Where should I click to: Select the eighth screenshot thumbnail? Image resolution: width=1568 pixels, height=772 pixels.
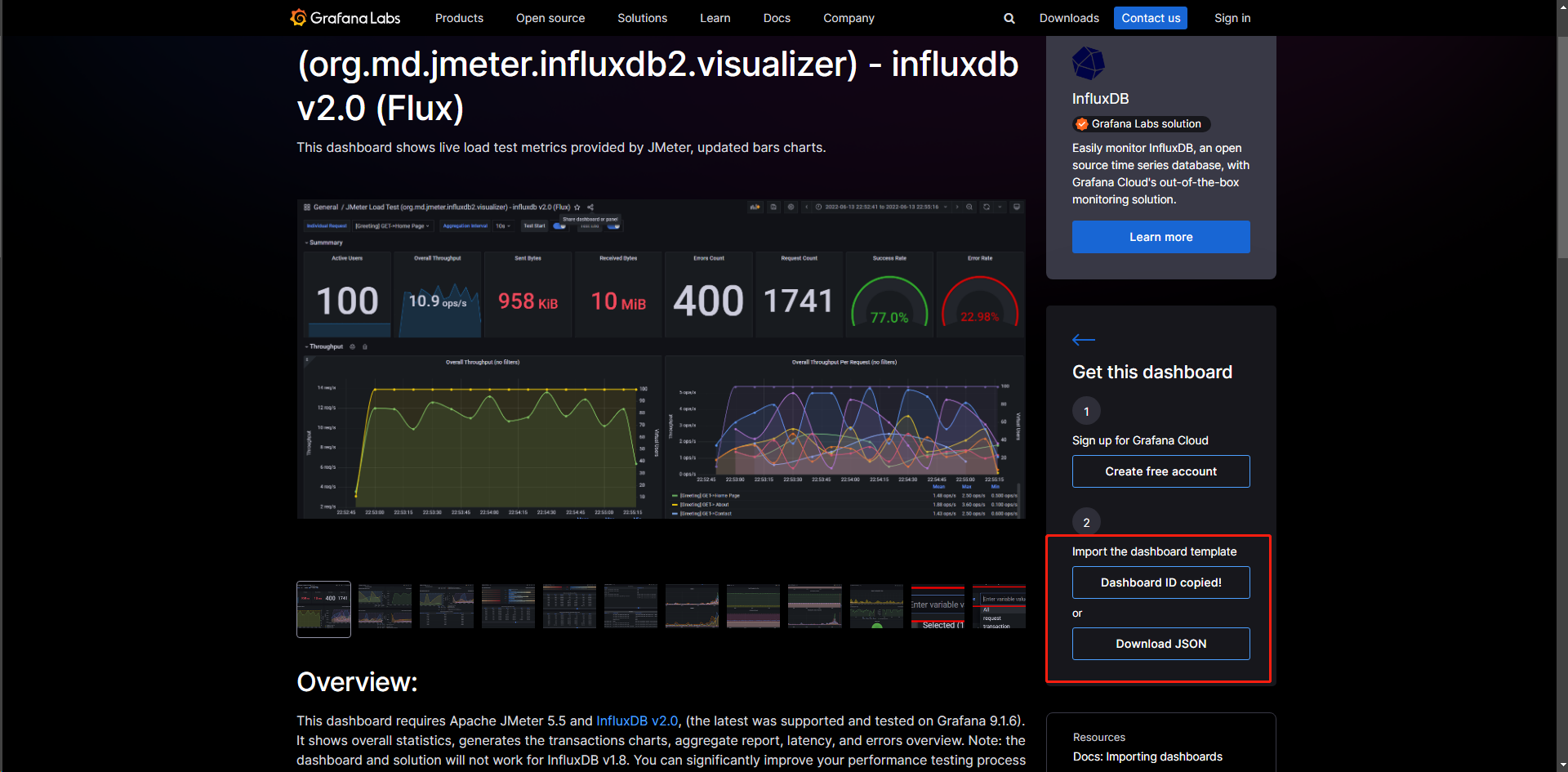753,606
